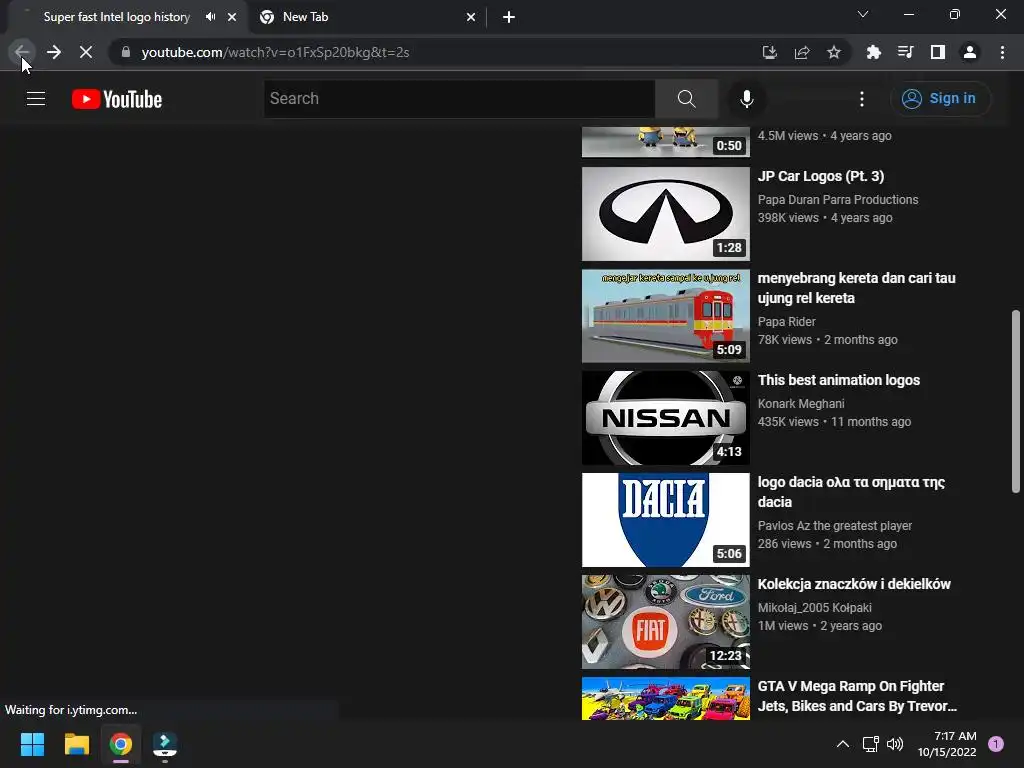Image resolution: width=1024 pixels, height=768 pixels.
Task: Click channel Papa Duran Parra Productions
Action: pyautogui.click(x=838, y=200)
